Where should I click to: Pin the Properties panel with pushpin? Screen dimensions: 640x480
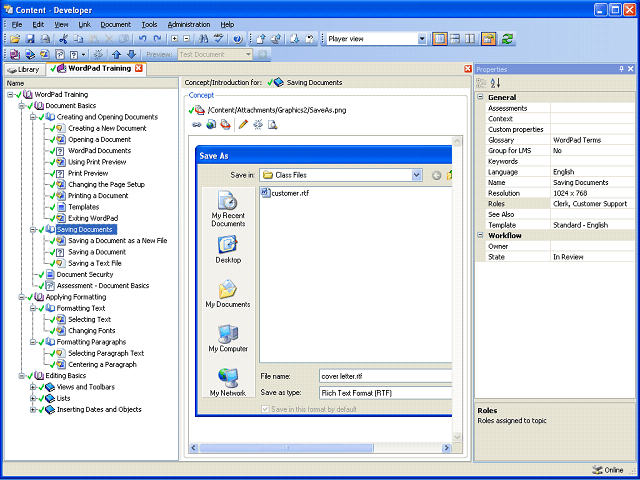tap(622, 69)
